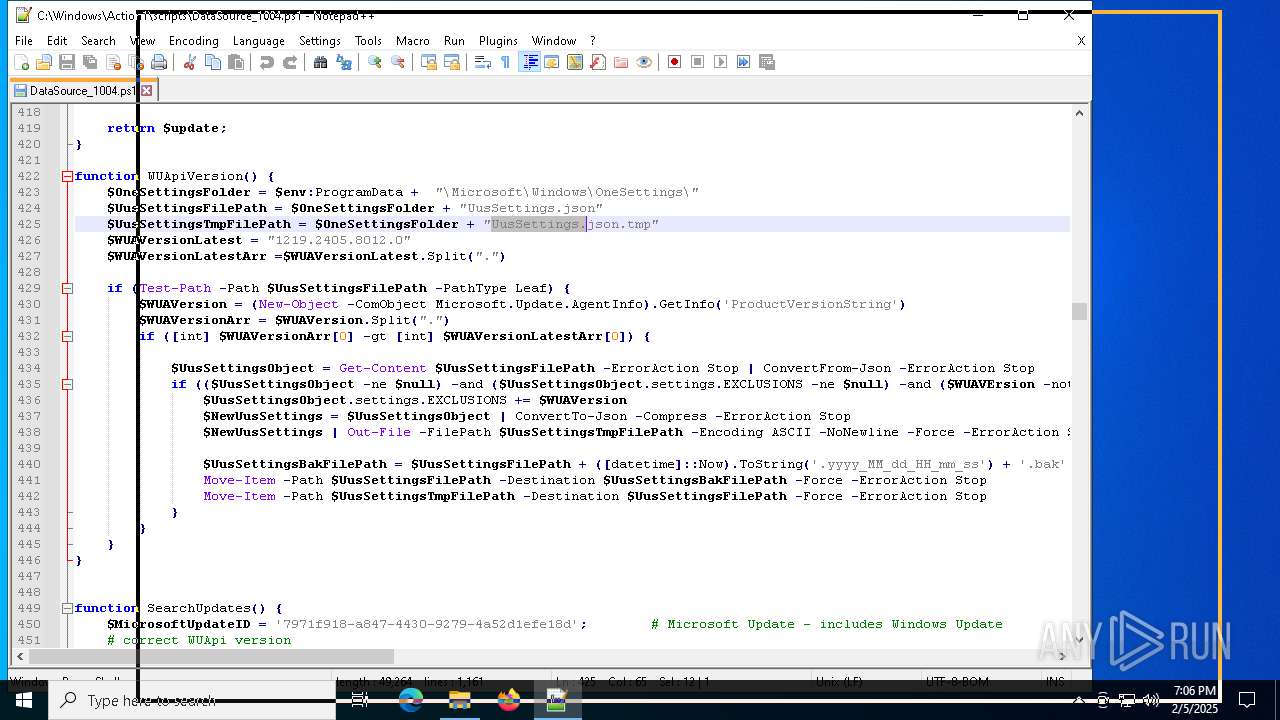The height and width of the screenshot is (720, 1280).
Task: Open Find with the binoculars icon
Action: [320, 62]
